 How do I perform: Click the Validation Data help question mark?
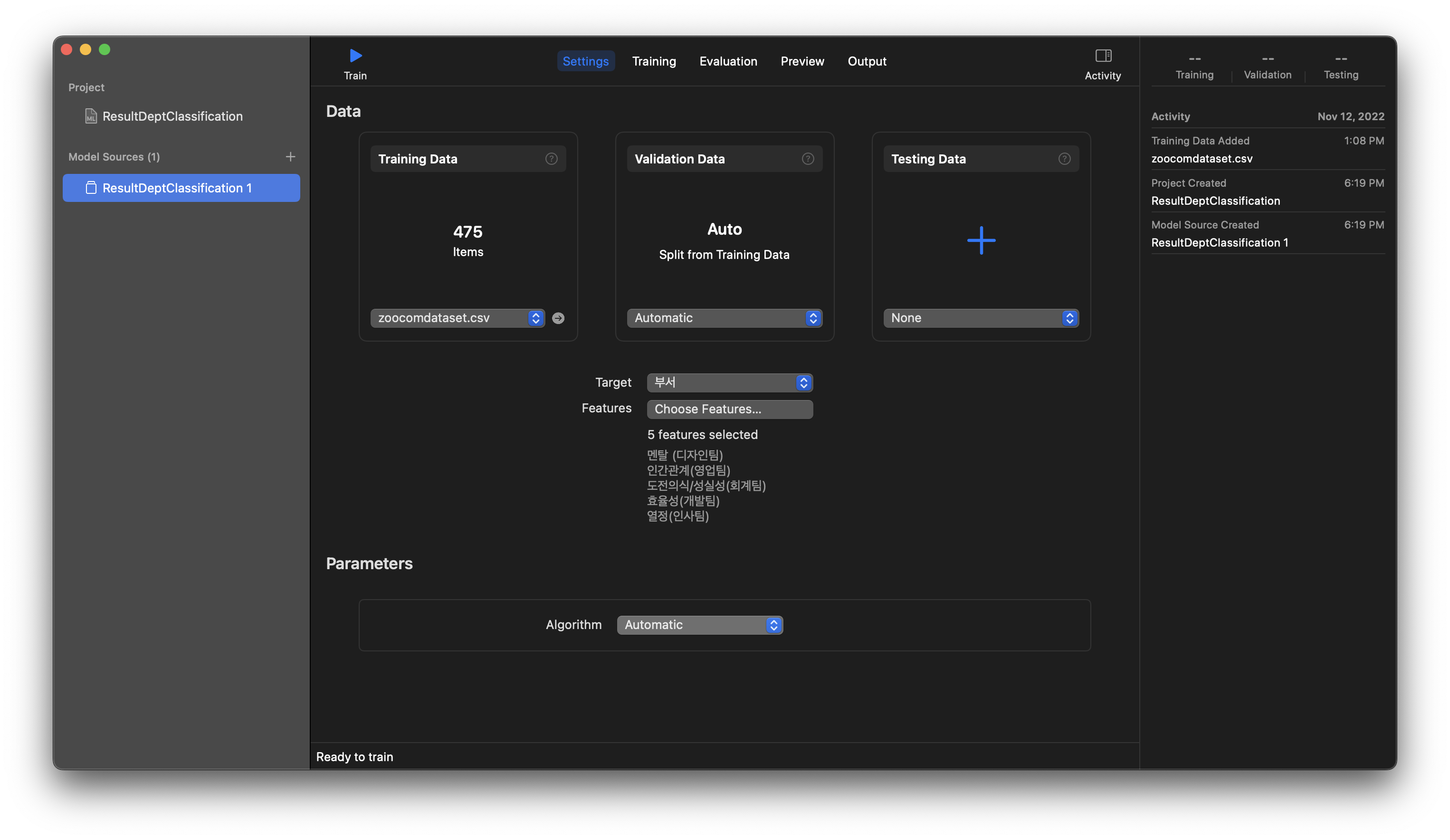pyautogui.click(x=807, y=159)
